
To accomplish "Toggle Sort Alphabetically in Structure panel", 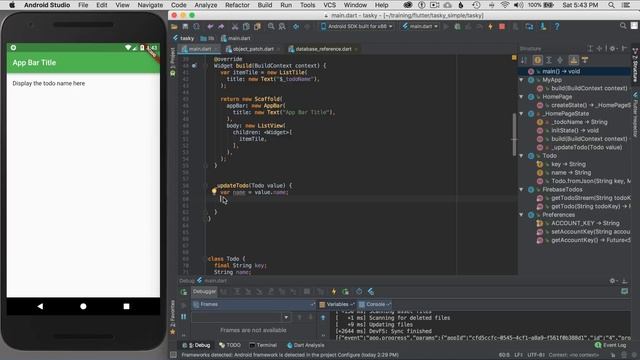I will click(524, 60).
